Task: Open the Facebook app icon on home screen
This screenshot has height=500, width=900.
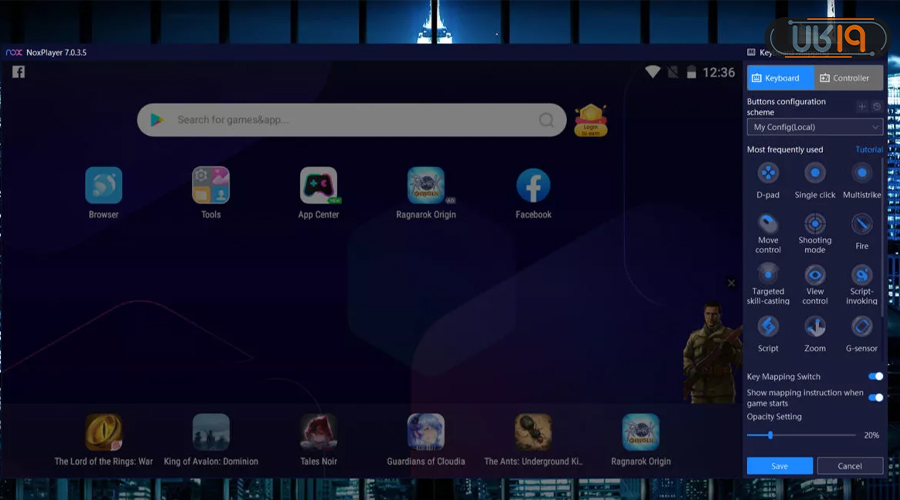Action: coord(533,185)
